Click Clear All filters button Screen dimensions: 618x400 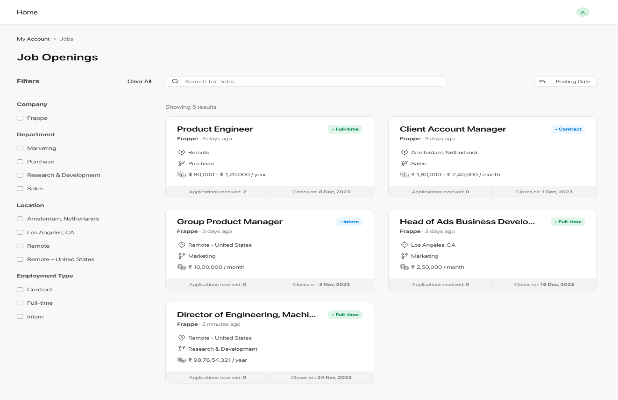pos(139,81)
